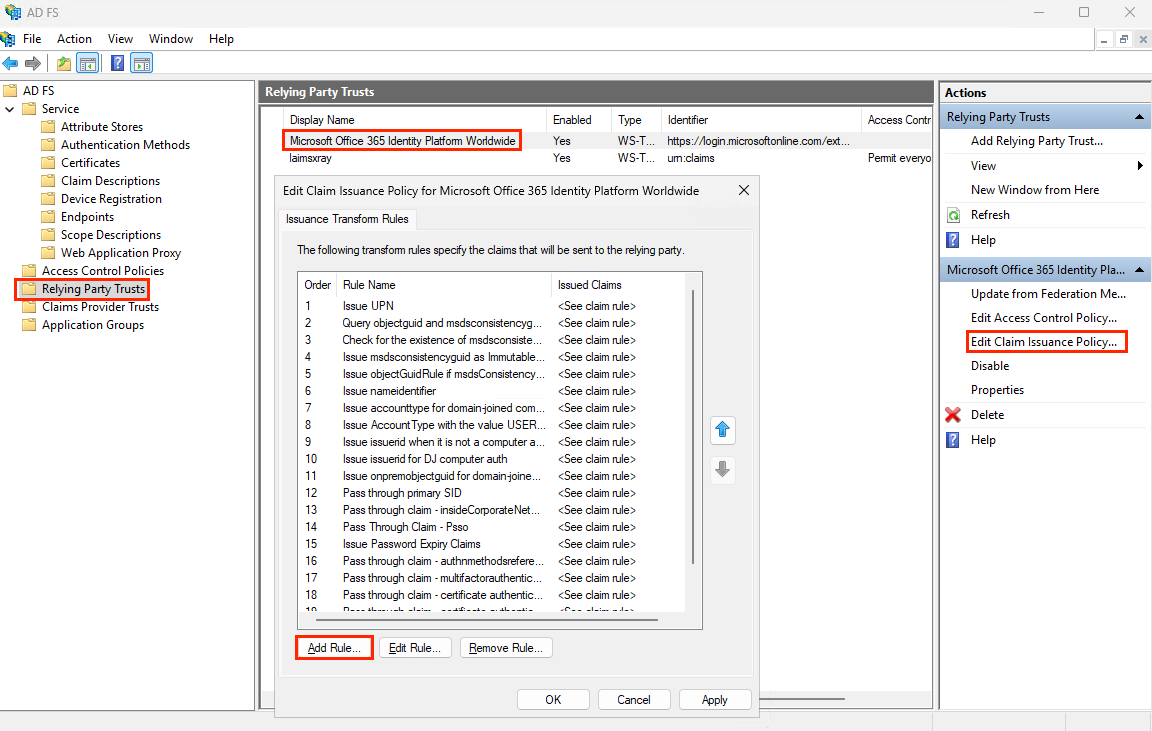Collapse the Relying Party Trusts actions section

click(1140, 117)
